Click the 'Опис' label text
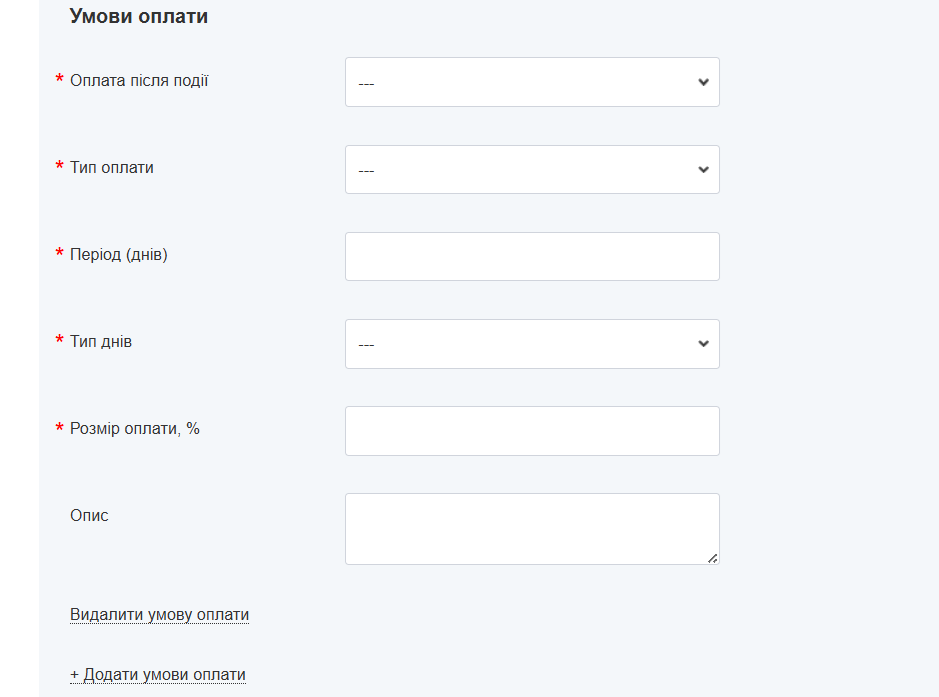The height and width of the screenshot is (697, 939). (x=89, y=516)
